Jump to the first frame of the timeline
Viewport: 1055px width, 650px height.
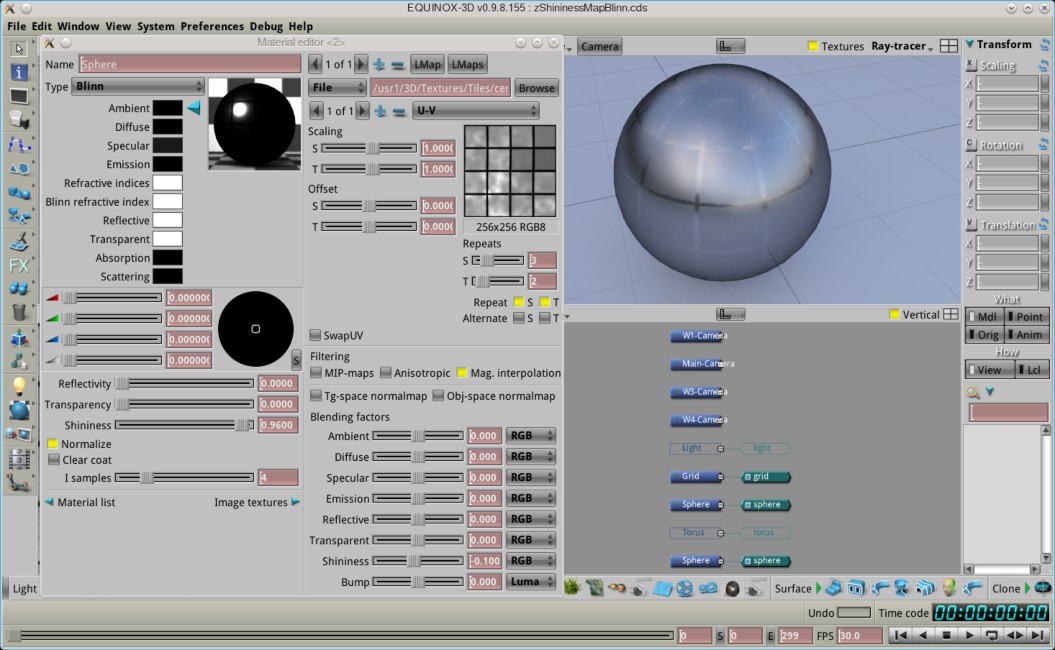[x=900, y=635]
